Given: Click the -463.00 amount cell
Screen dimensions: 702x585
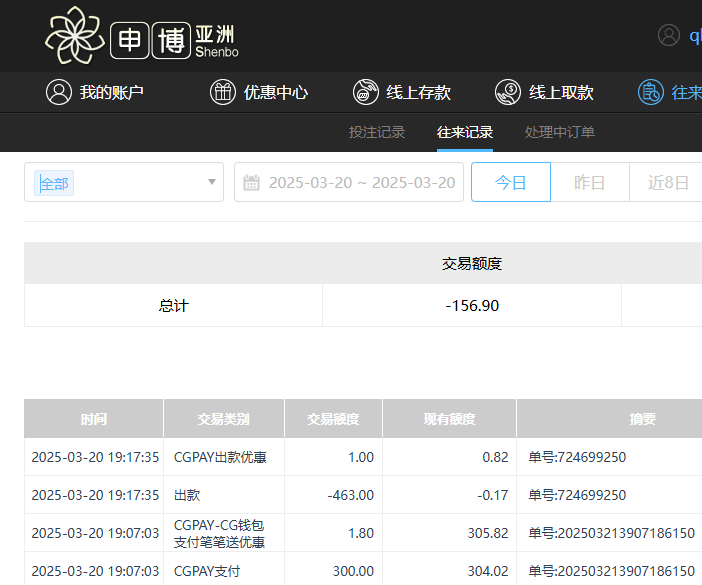Looking at the screenshot, I should [x=333, y=495].
